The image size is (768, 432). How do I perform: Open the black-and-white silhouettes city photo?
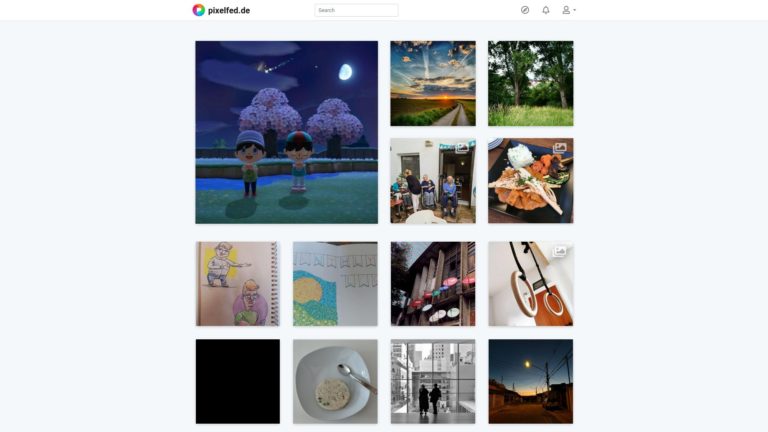point(433,382)
